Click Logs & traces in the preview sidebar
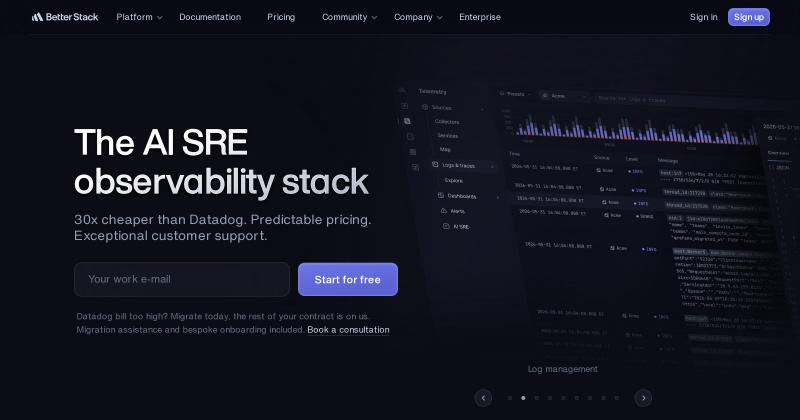This screenshot has height=420, width=800. [458, 165]
